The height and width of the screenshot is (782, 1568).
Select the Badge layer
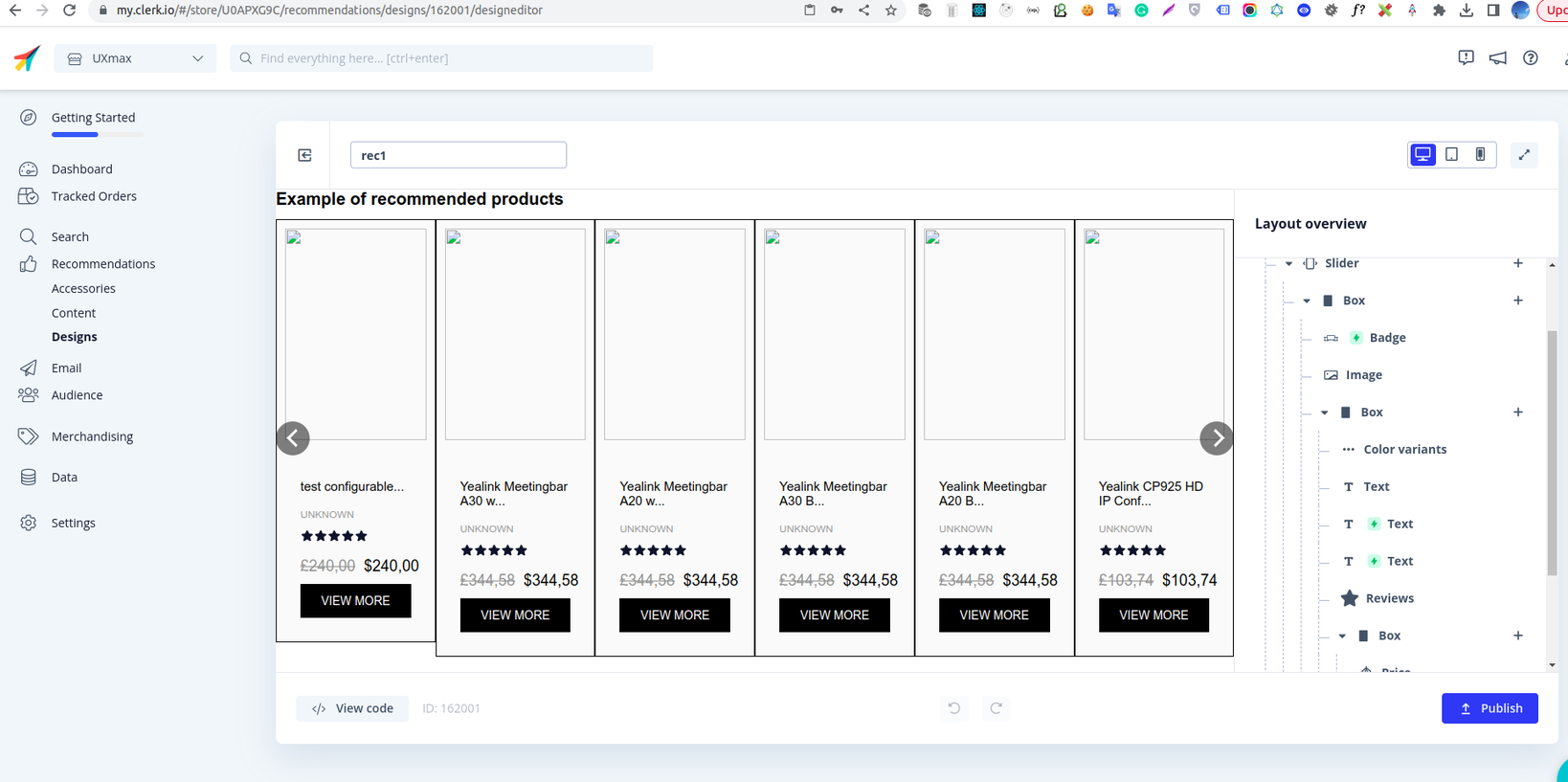(1387, 338)
